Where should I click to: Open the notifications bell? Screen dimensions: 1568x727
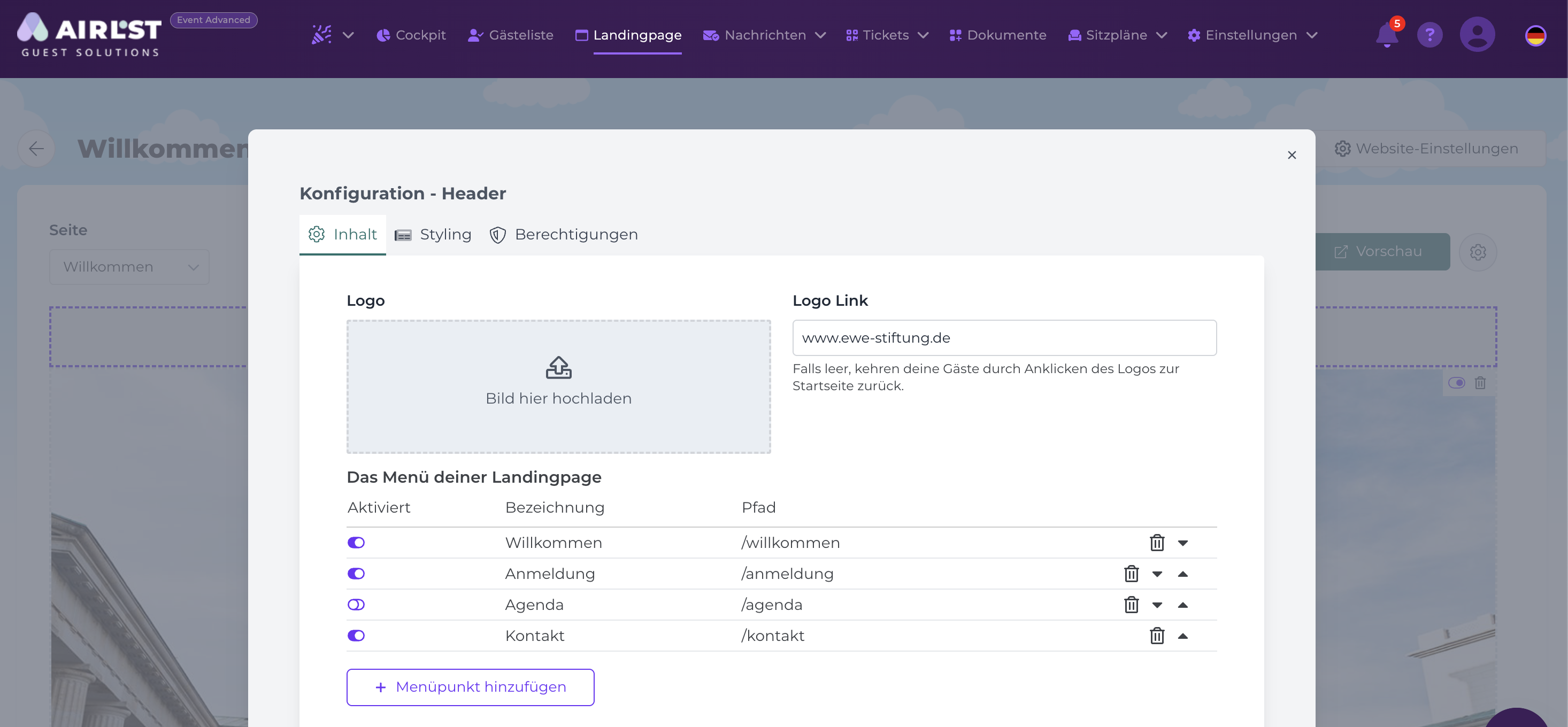(1387, 35)
